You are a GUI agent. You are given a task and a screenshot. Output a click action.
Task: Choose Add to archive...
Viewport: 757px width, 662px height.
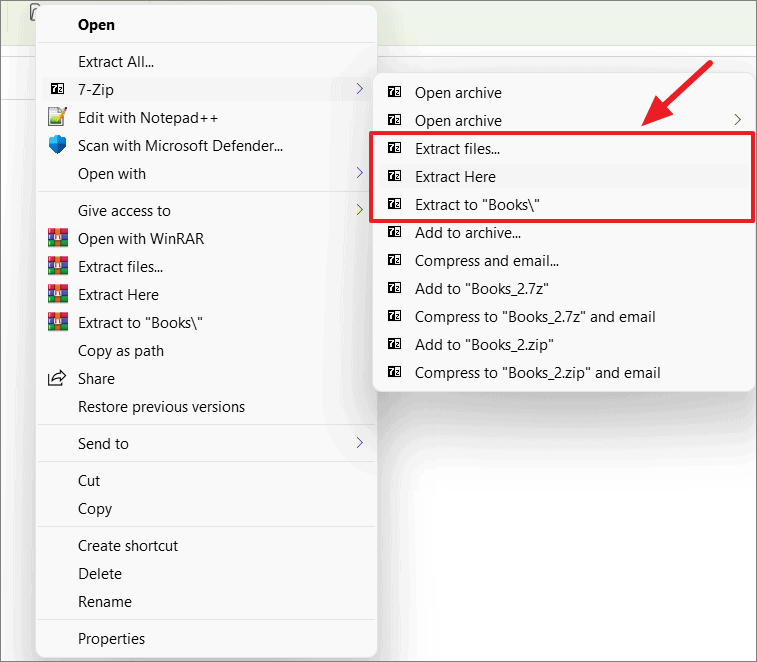[564, 232]
